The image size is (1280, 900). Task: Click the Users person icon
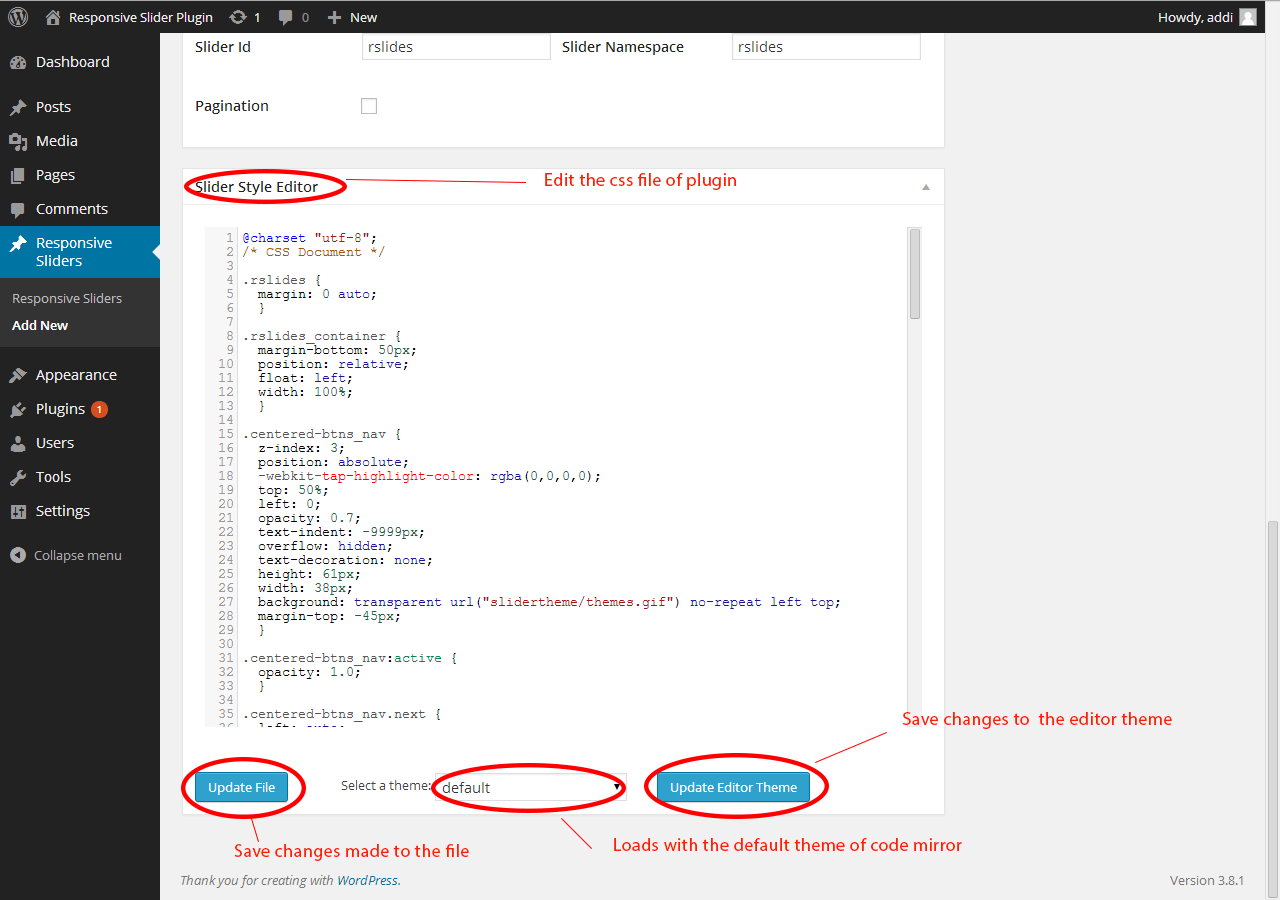(x=18, y=443)
